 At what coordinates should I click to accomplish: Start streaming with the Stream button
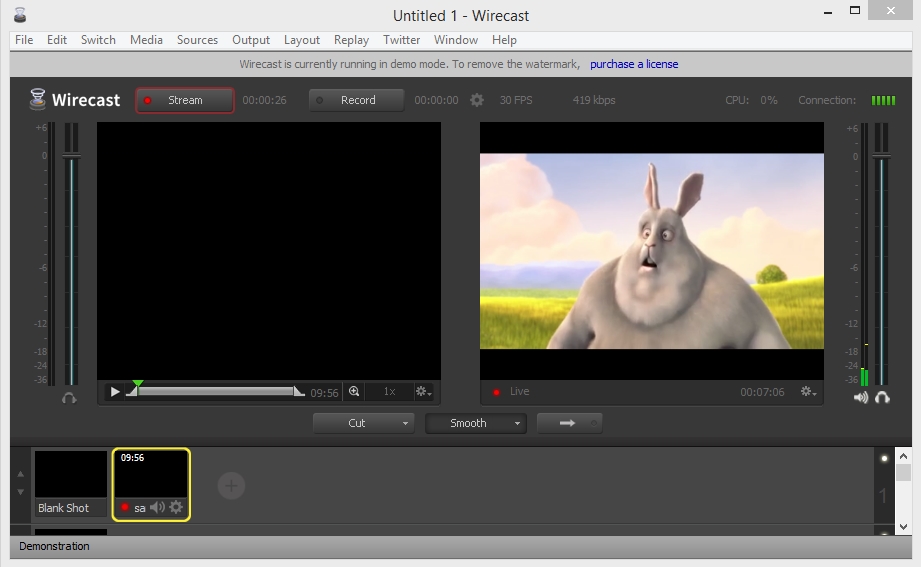tap(184, 100)
